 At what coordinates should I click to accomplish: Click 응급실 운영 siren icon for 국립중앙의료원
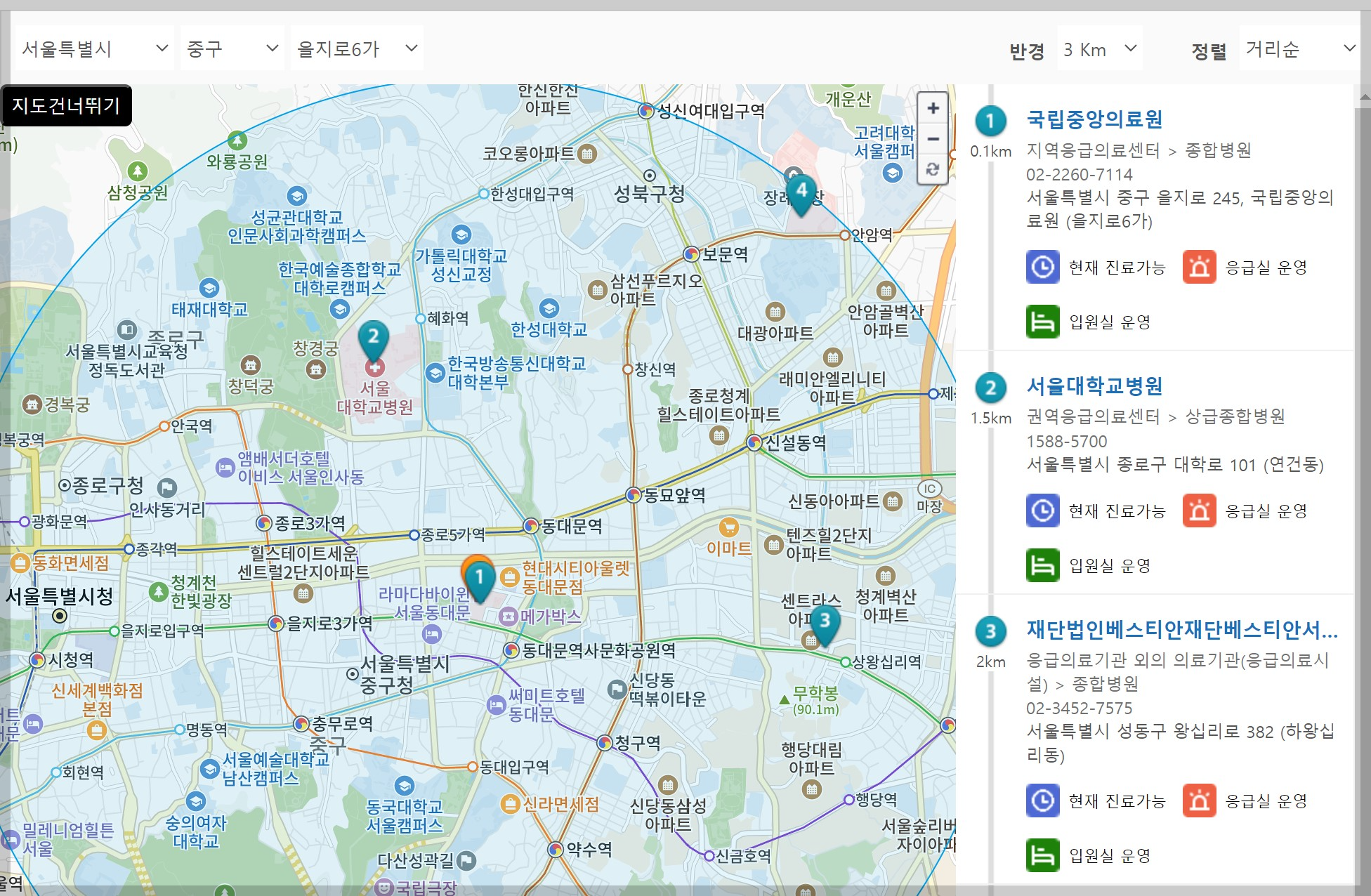(x=1199, y=267)
